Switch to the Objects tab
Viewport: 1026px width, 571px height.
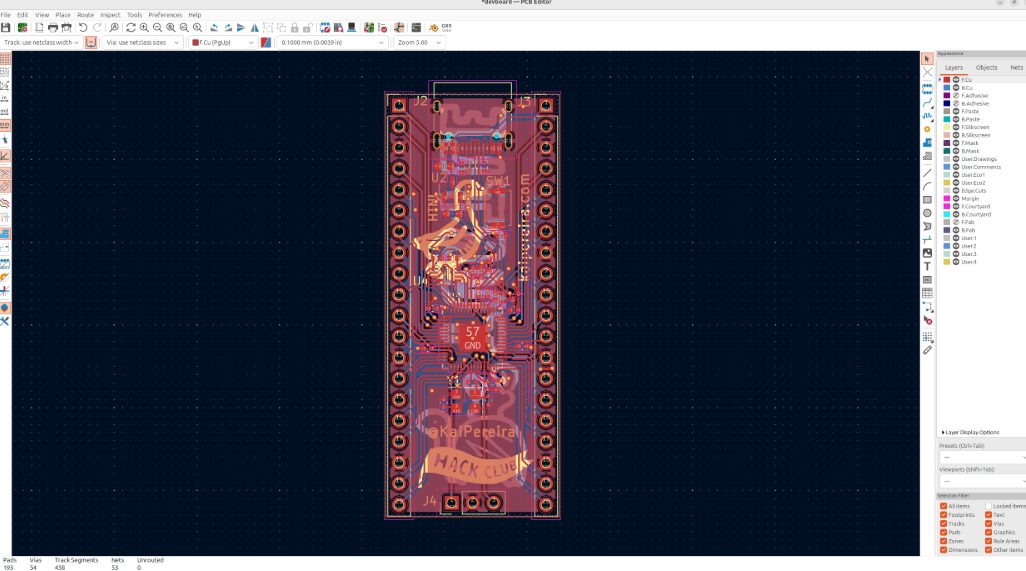[x=986, y=67]
